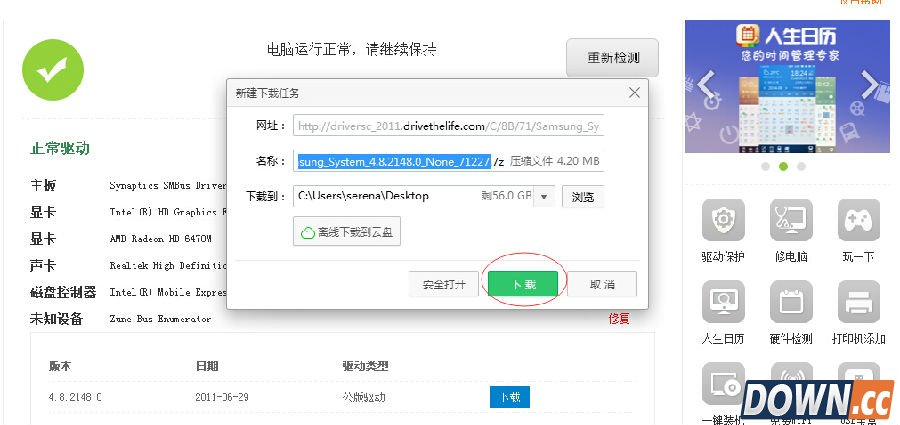Select the 声卡 Realtek High Definition row

pos(127,266)
